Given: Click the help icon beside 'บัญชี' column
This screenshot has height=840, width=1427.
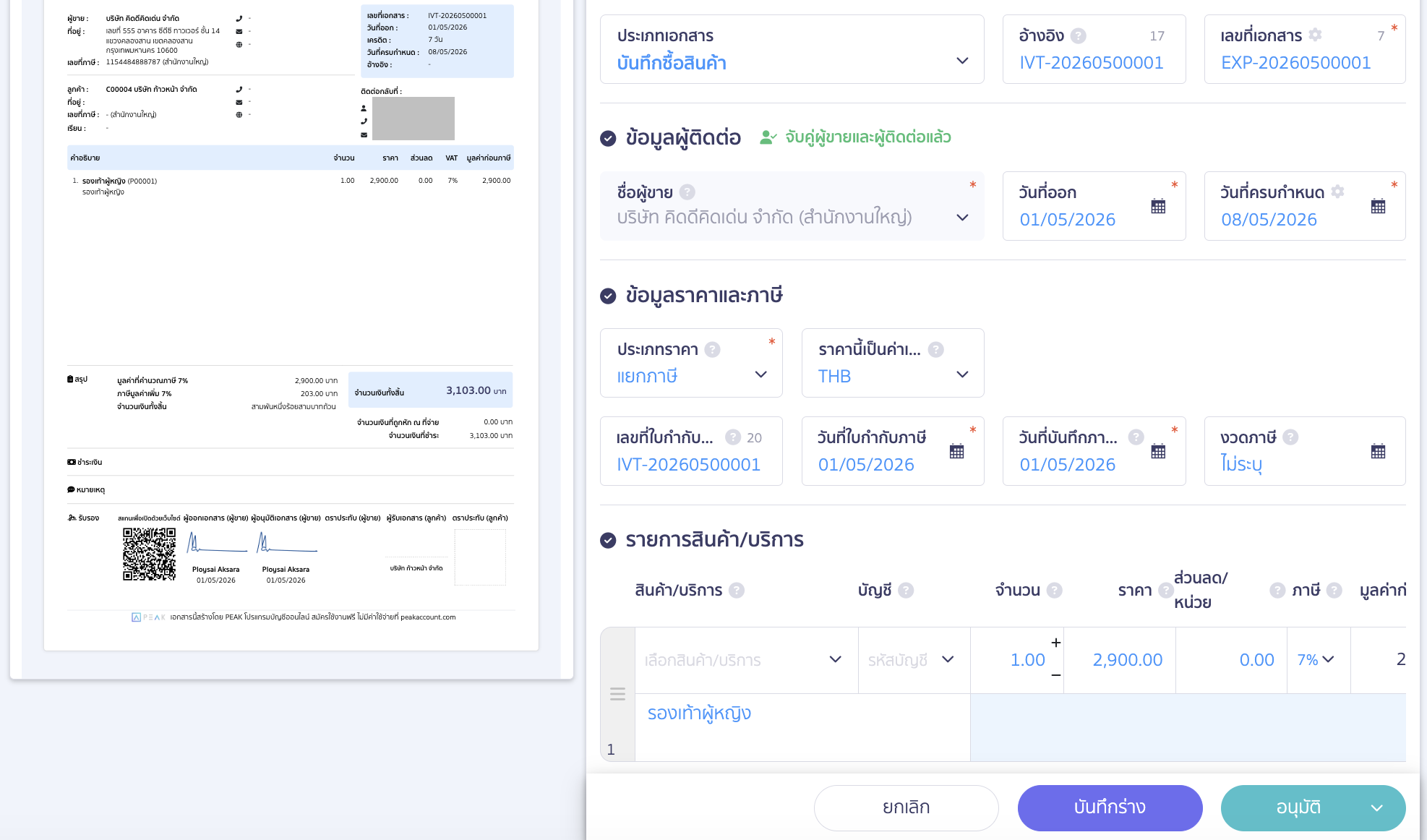Looking at the screenshot, I should [x=906, y=590].
